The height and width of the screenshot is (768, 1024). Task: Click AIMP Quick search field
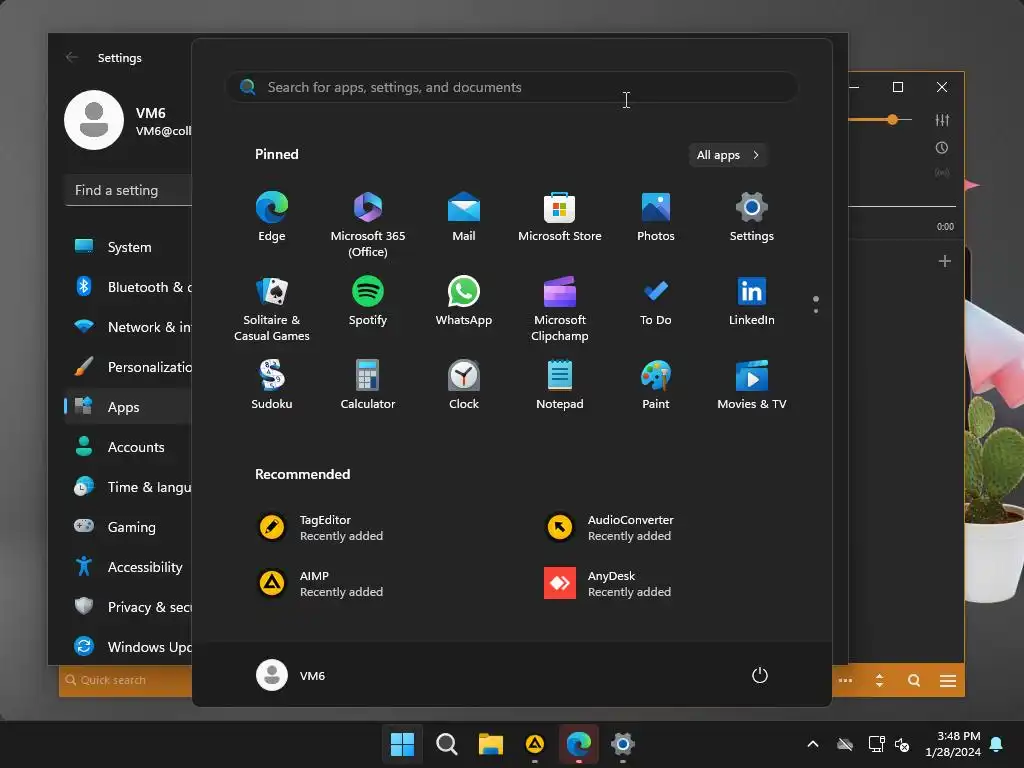point(127,680)
